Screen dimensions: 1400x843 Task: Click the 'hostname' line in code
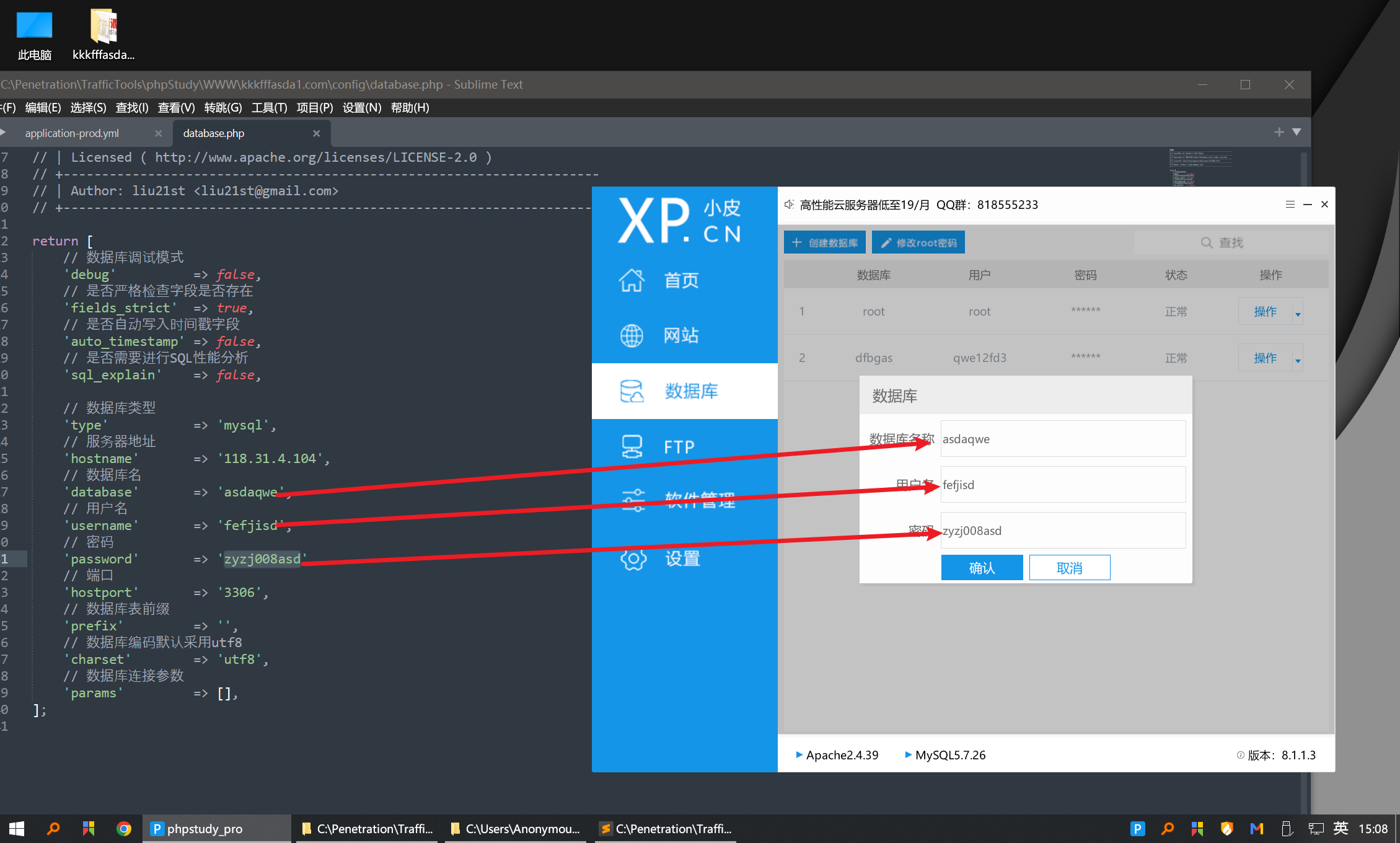click(196, 459)
